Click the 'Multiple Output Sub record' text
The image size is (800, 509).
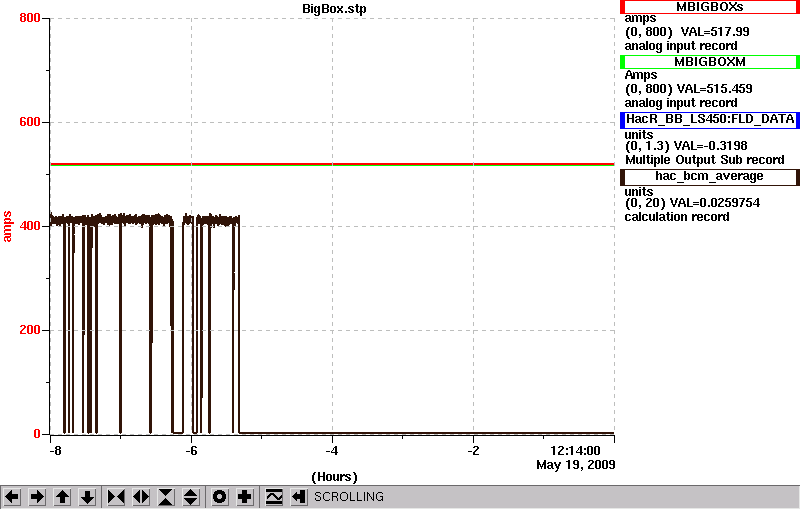pos(705,160)
